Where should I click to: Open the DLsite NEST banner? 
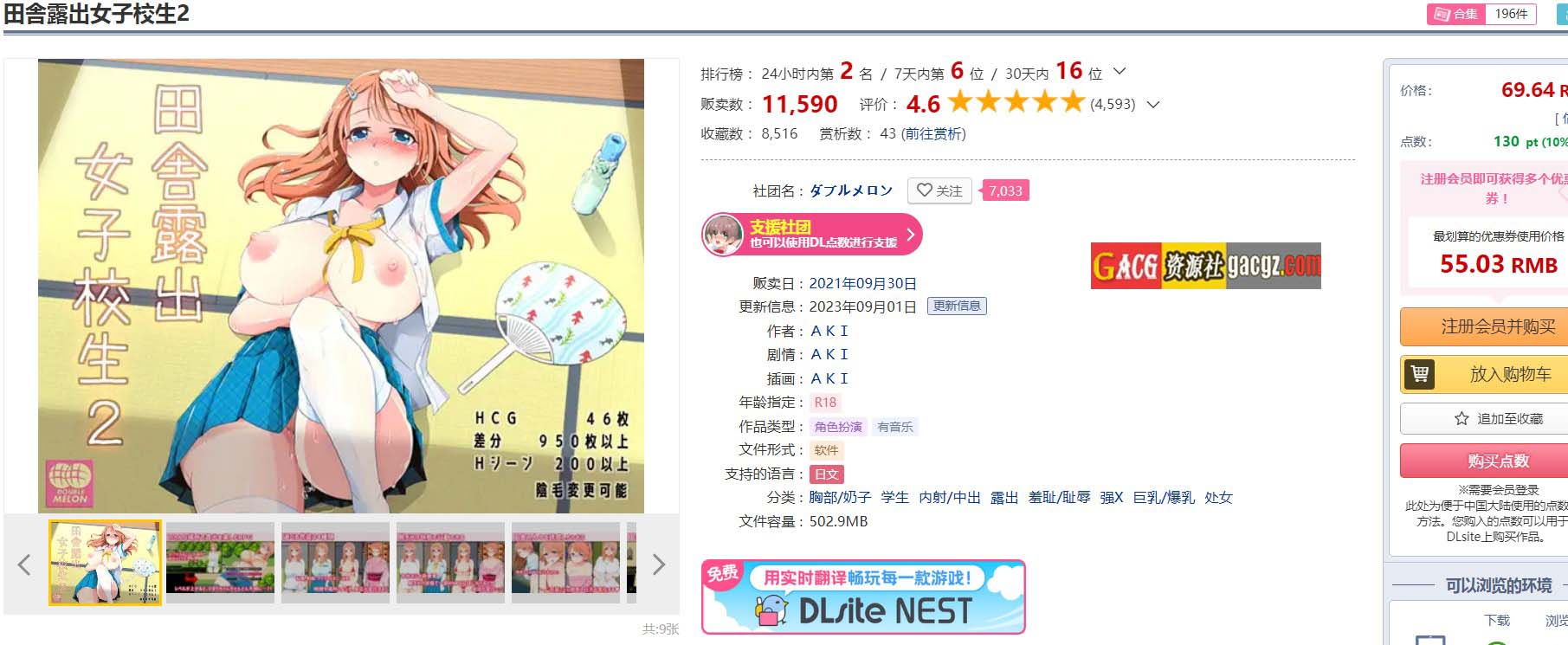click(x=863, y=597)
